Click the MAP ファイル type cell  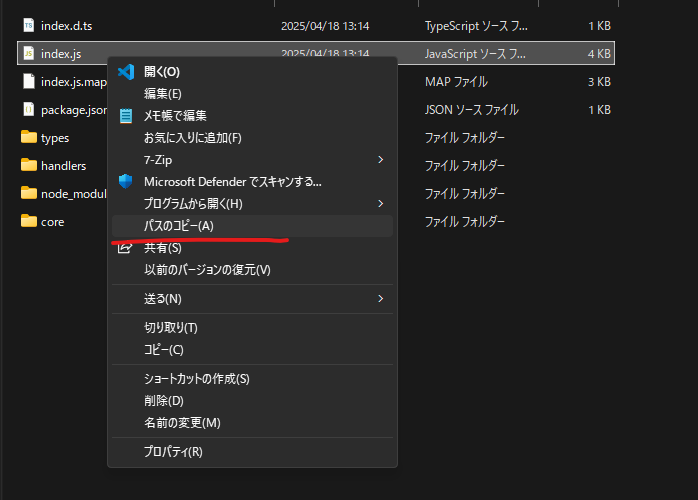click(456, 82)
